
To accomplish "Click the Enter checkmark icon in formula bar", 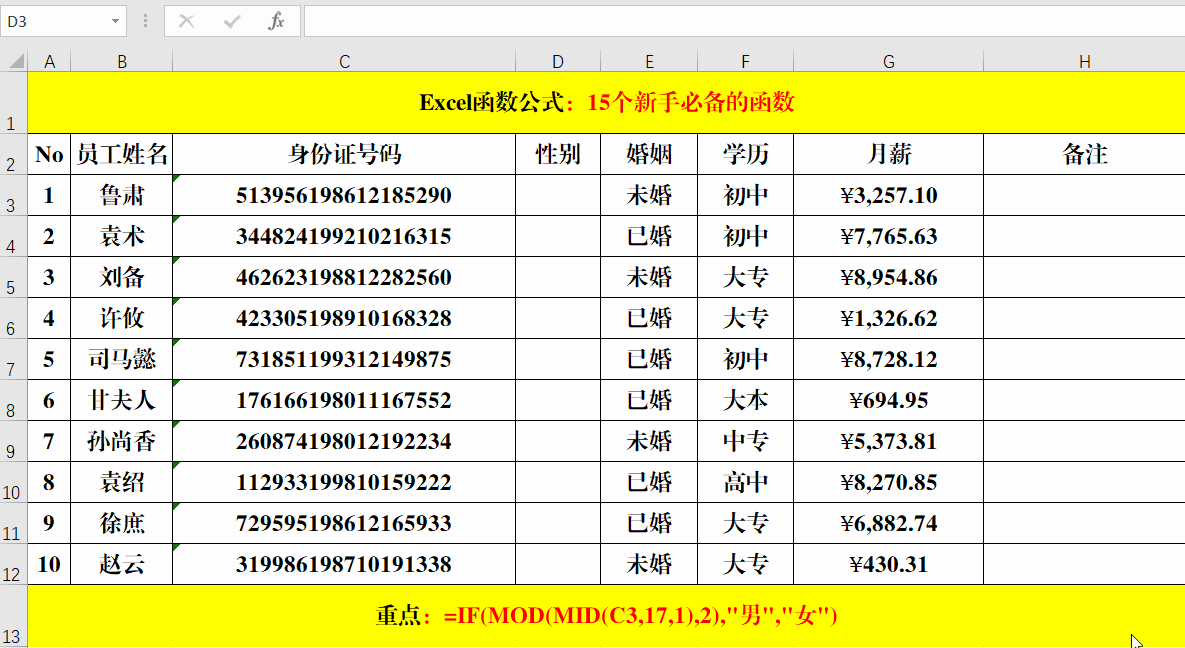I will tap(232, 21).
